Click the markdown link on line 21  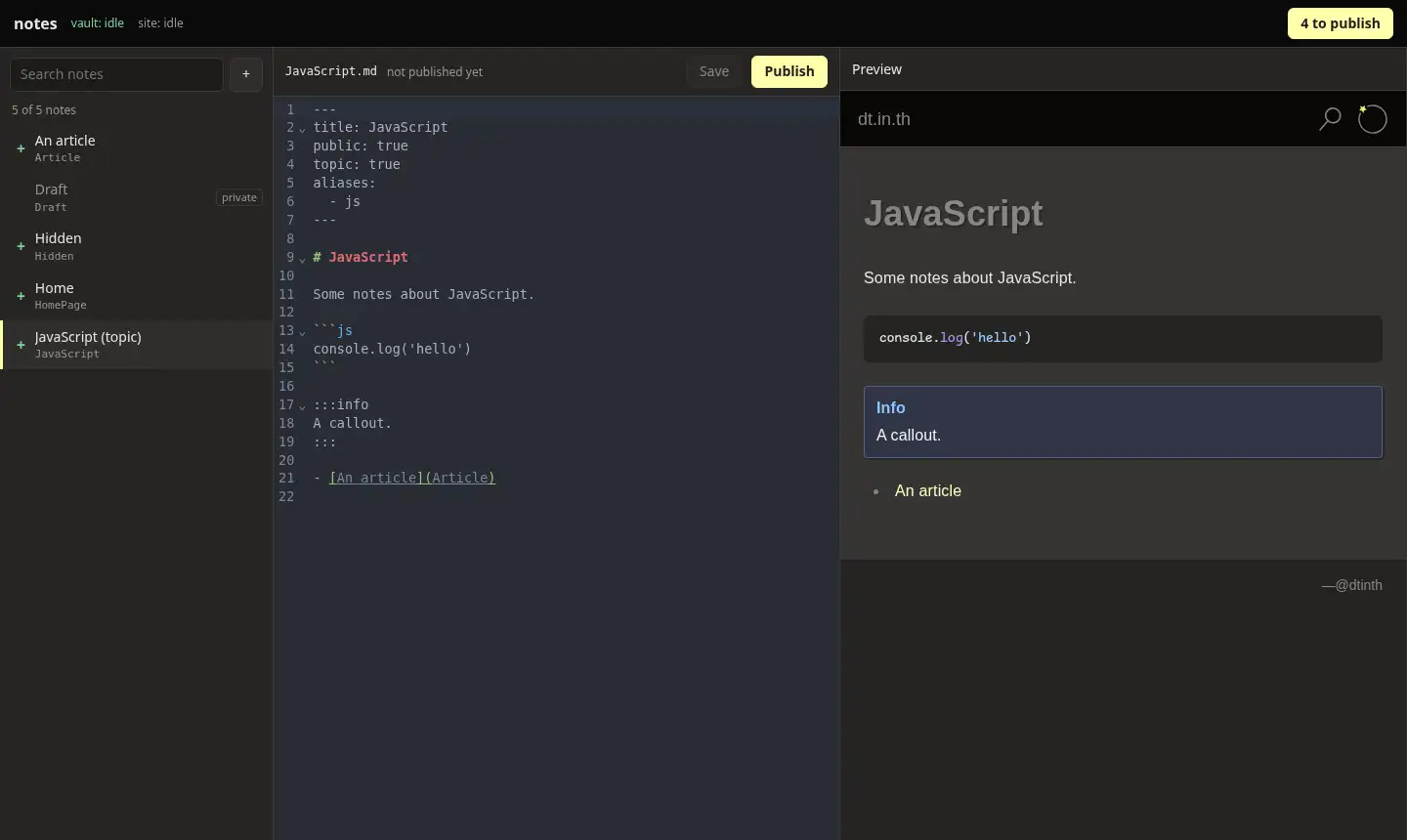point(412,478)
